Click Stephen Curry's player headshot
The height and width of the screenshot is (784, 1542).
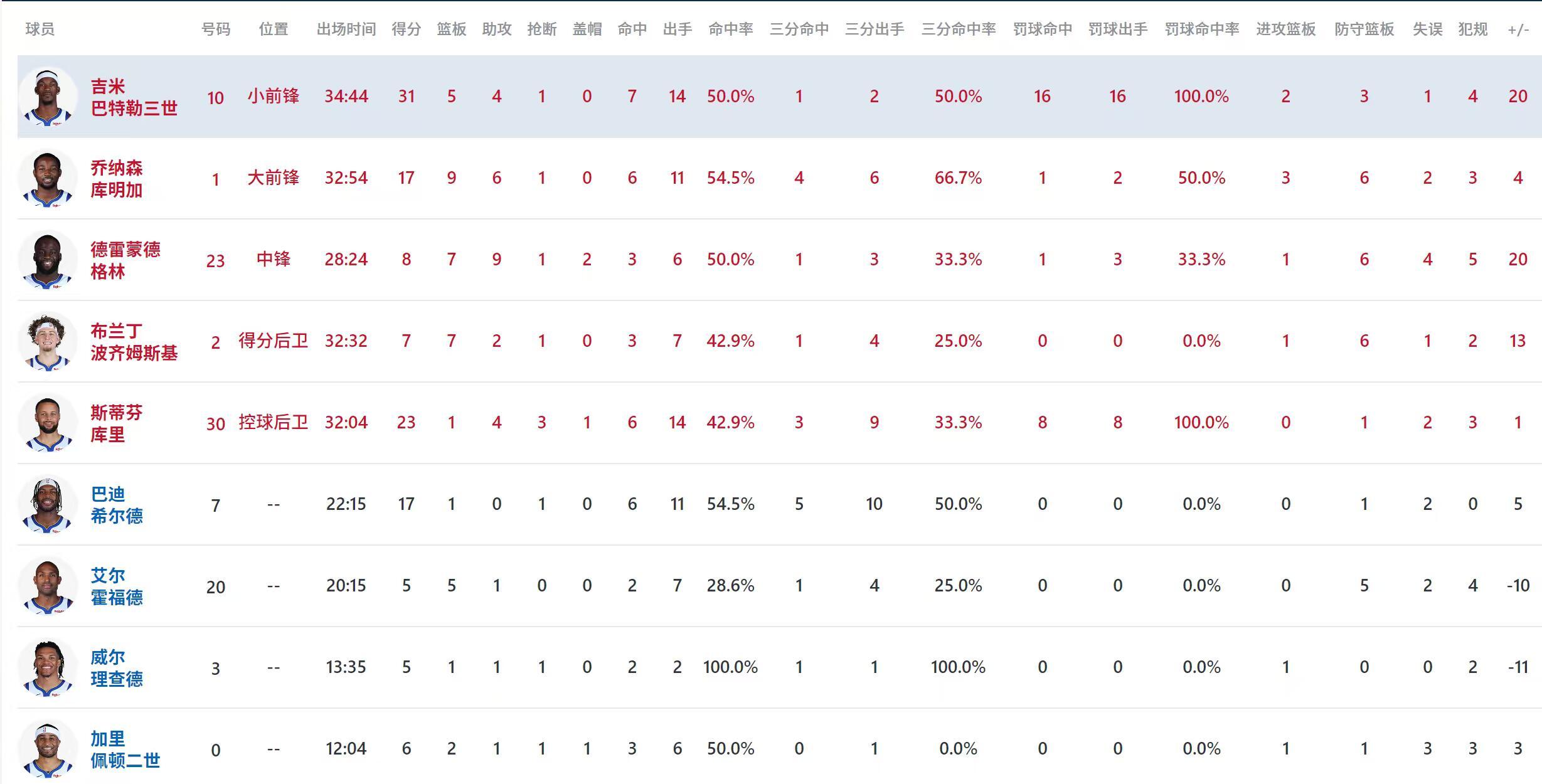48,423
